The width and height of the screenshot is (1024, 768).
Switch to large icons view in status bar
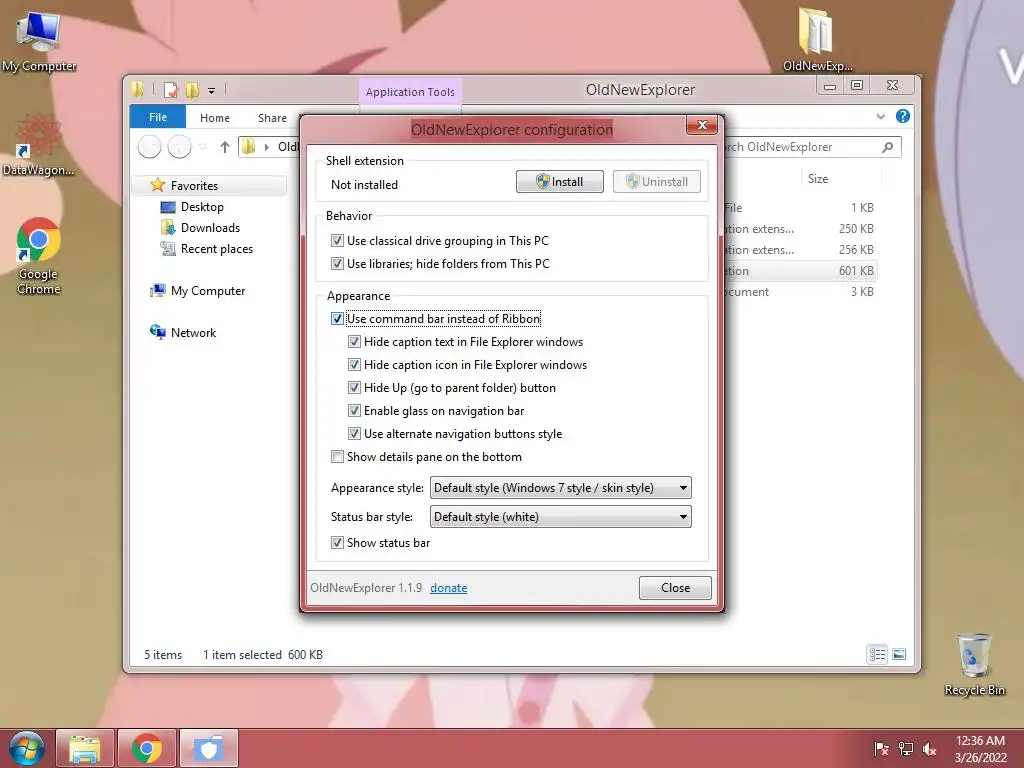click(x=899, y=654)
